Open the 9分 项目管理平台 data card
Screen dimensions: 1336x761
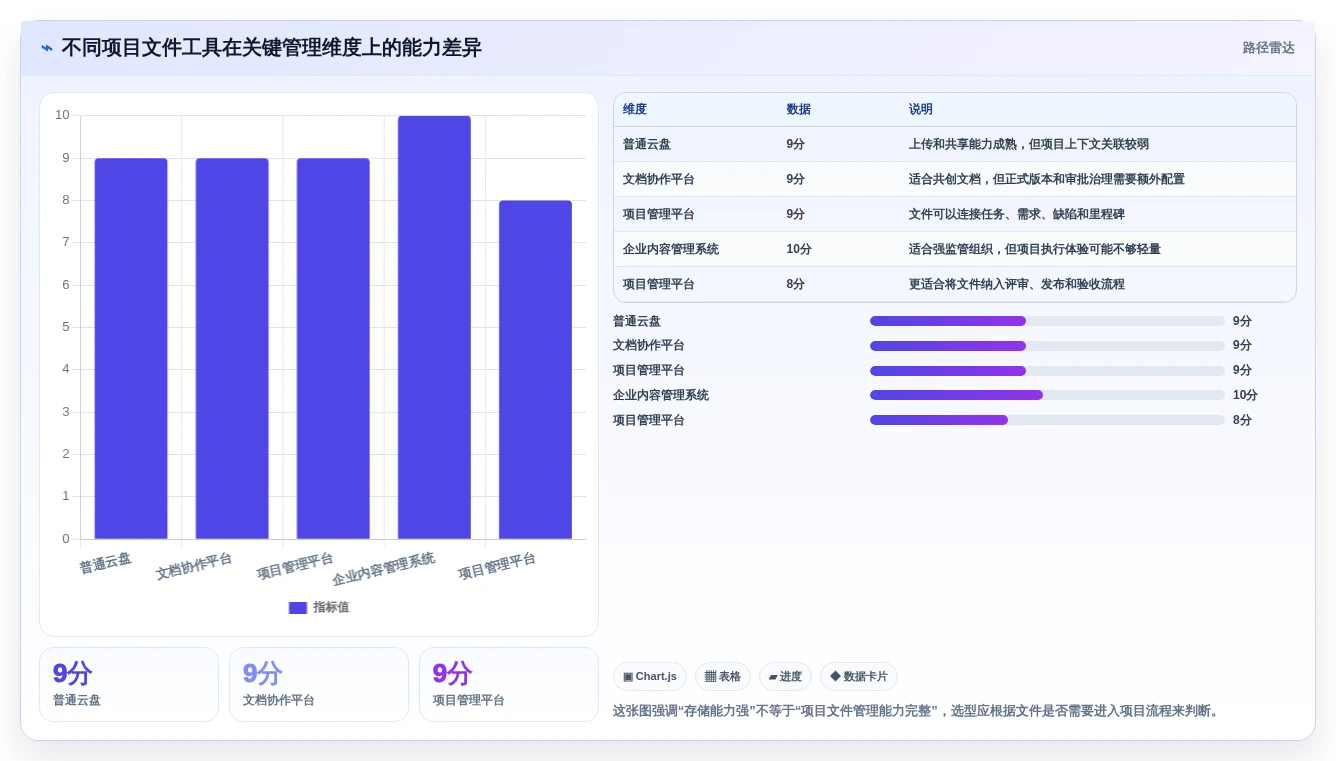click(509, 685)
